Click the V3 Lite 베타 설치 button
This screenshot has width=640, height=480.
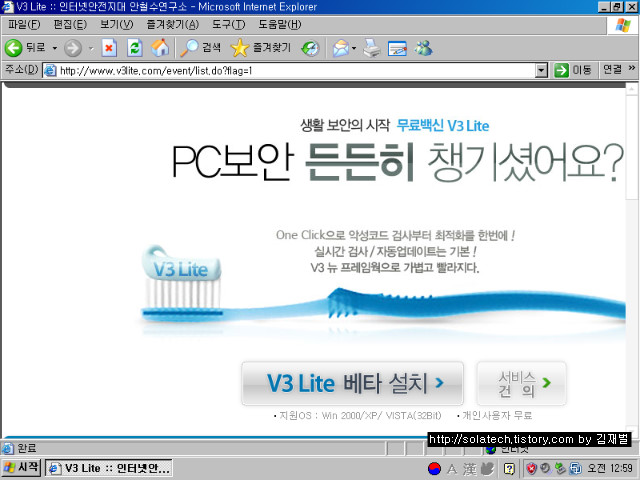[x=352, y=383]
